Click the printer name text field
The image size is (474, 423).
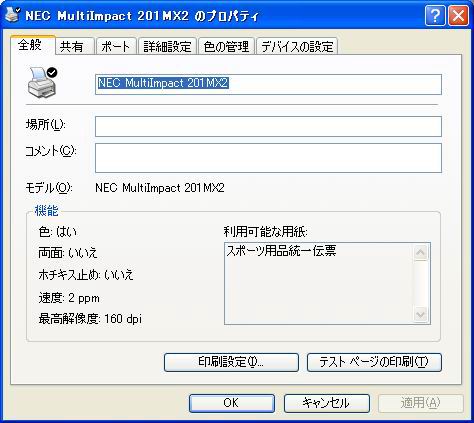pos(268,84)
